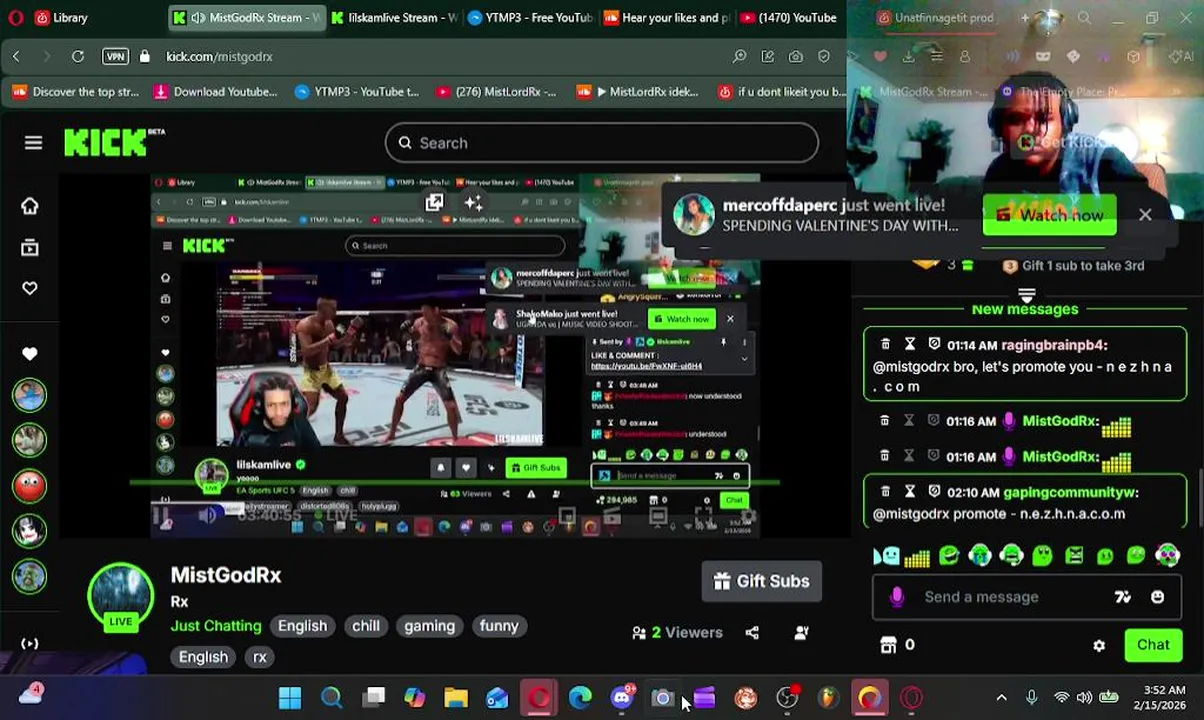The height and width of the screenshot is (720, 1204).
Task: Open Opera find-in-page search icon
Action: pyautogui.click(x=739, y=57)
